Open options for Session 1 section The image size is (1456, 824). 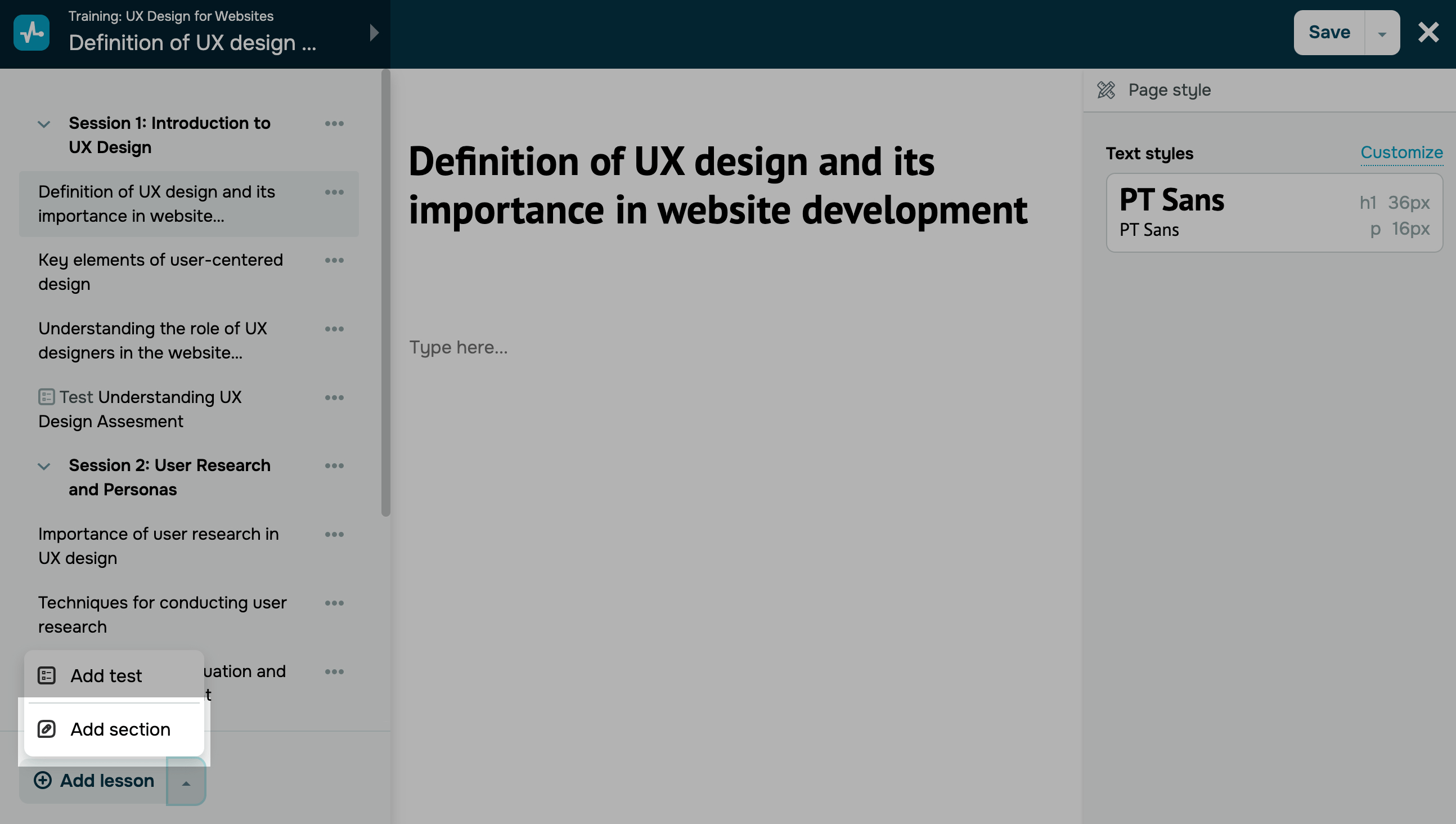(x=334, y=123)
